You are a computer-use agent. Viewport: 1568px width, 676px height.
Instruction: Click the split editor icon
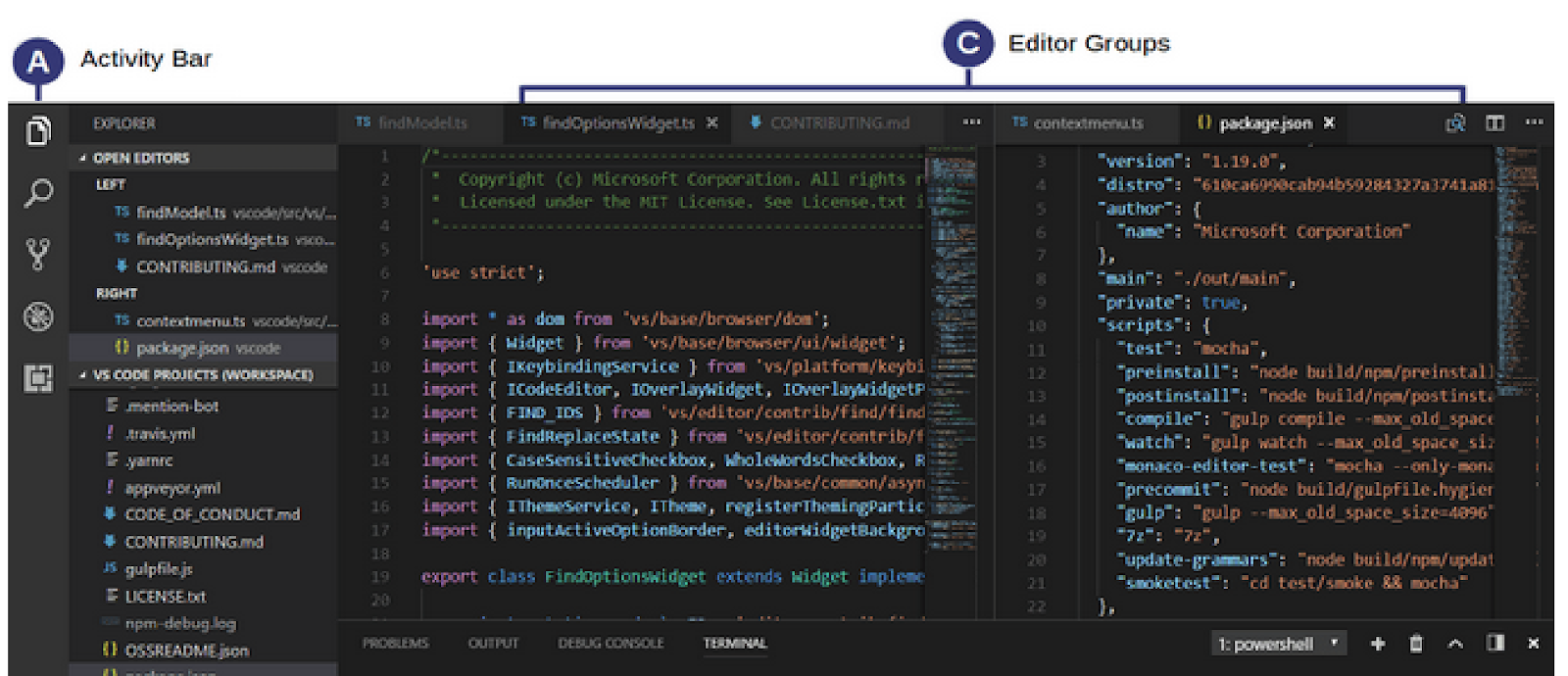[1494, 122]
